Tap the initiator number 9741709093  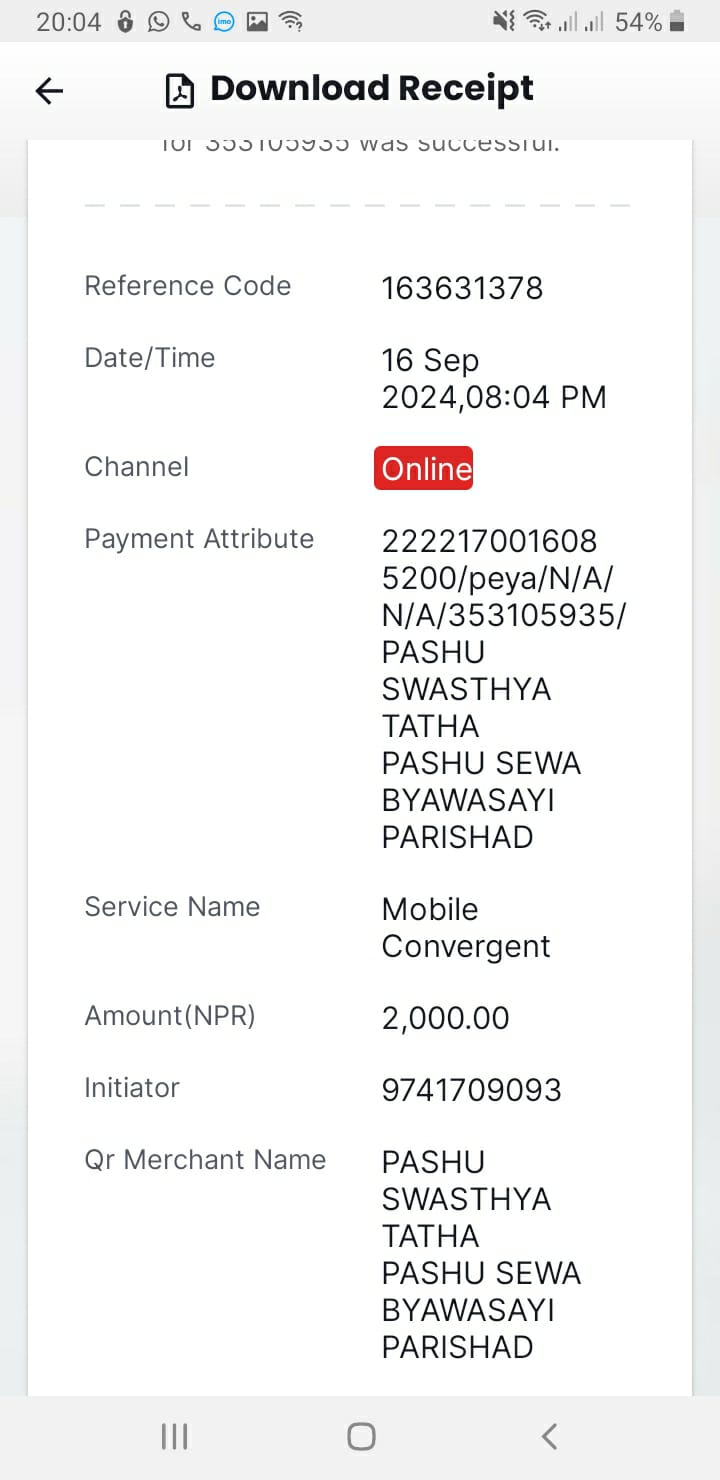[x=471, y=1090]
